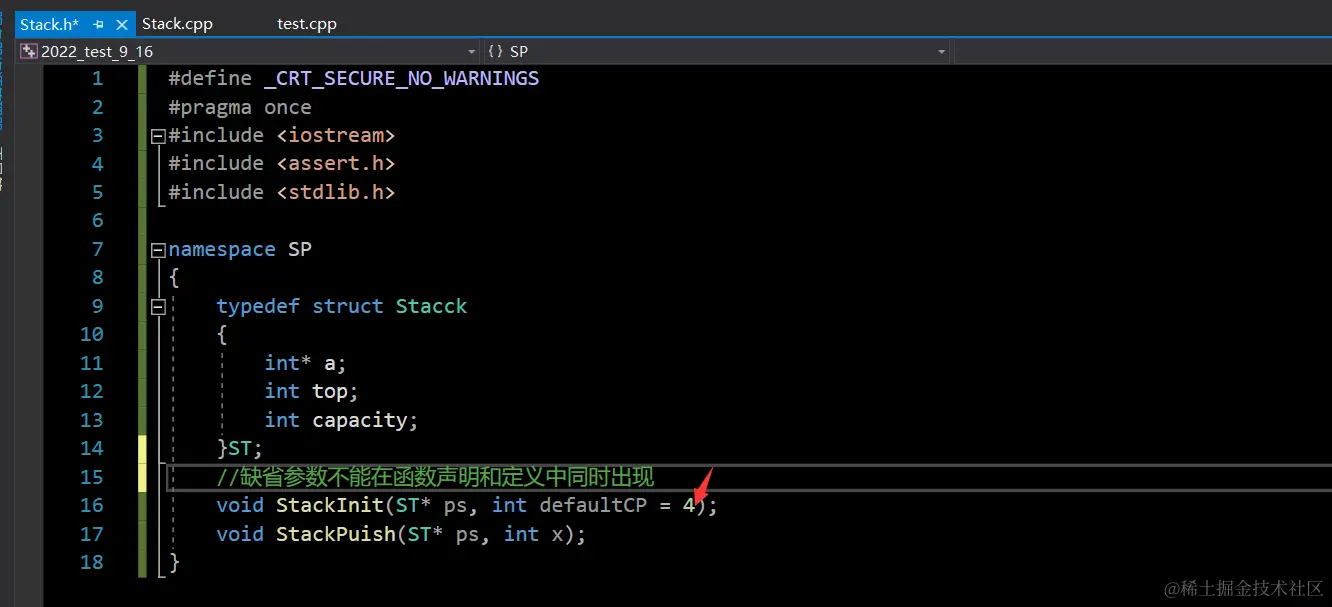Collapse the include region on line 3
The image size is (1332, 607).
pos(157,134)
